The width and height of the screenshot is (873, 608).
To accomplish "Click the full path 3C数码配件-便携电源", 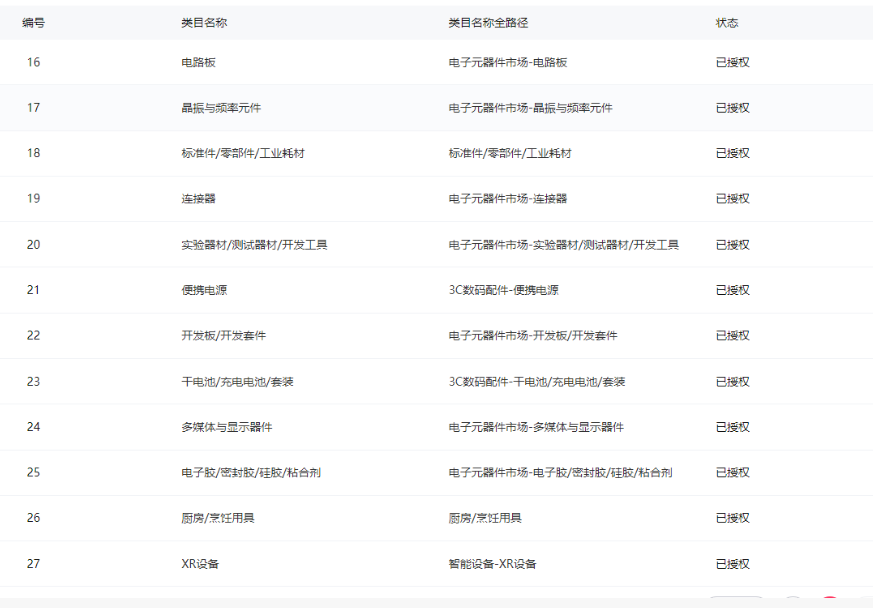I will coord(504,290).
